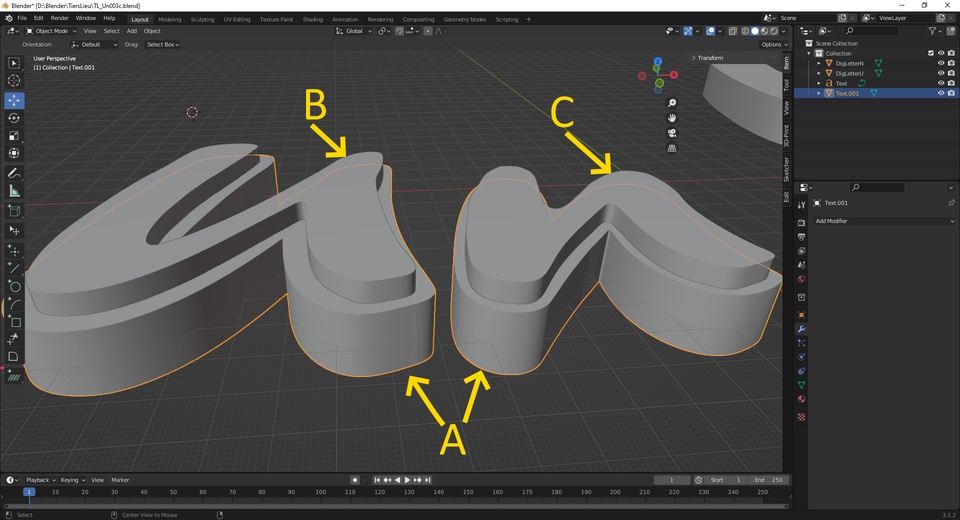Open the Particles properties tab
The image size is (960, 520).
tap(801, 343)
